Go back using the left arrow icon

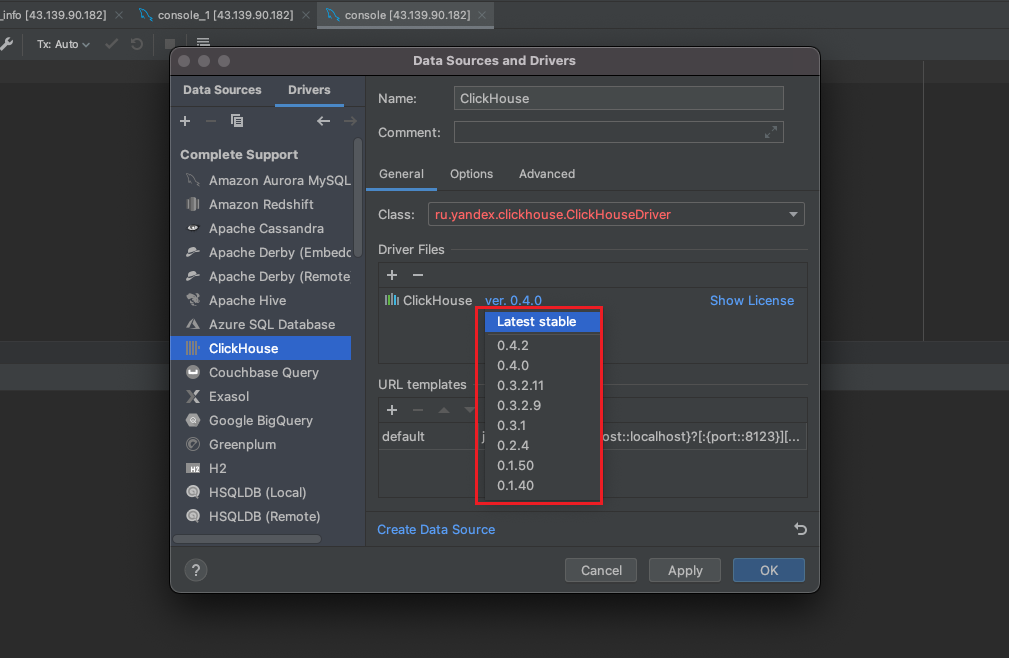pos(323,121)
